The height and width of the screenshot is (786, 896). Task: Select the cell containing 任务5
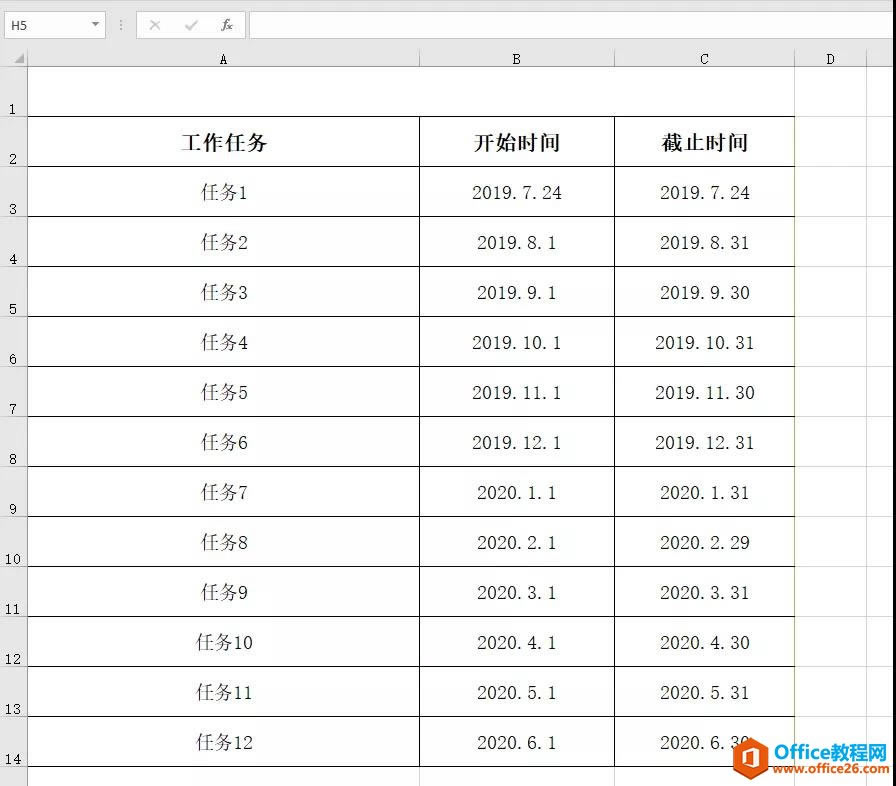click(x=223, y=392)
